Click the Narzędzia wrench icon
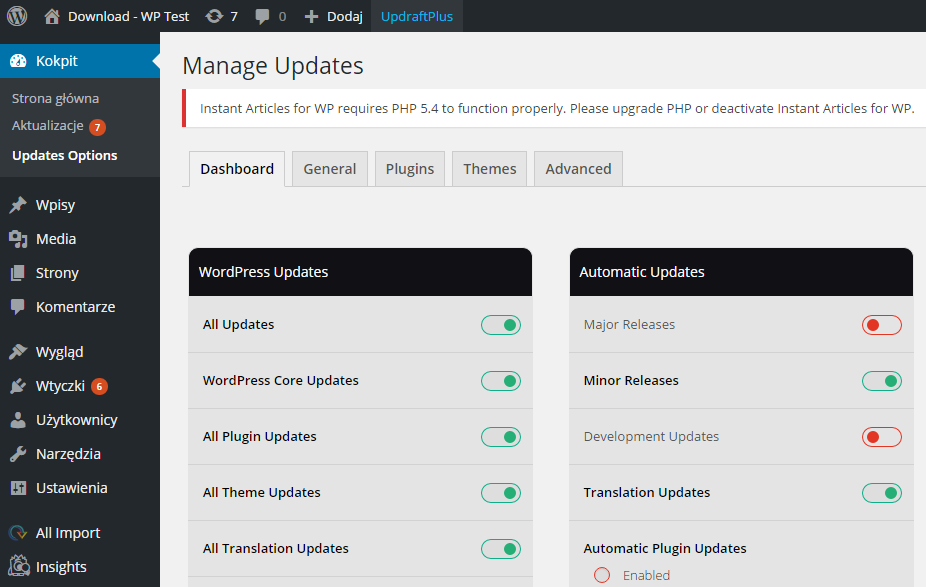The height and width of the screenshot is (587, 926). click(18, 454)
